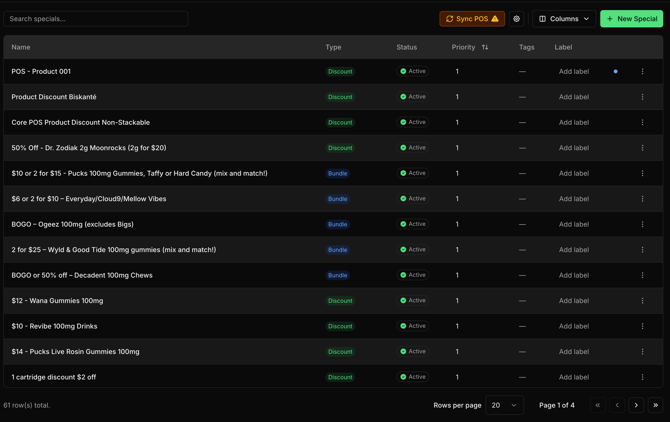670x422 pixels.
Task: Click Active status on 2 for $25 Wyld row
Action: pyautogui.click(x=413, y=249)
